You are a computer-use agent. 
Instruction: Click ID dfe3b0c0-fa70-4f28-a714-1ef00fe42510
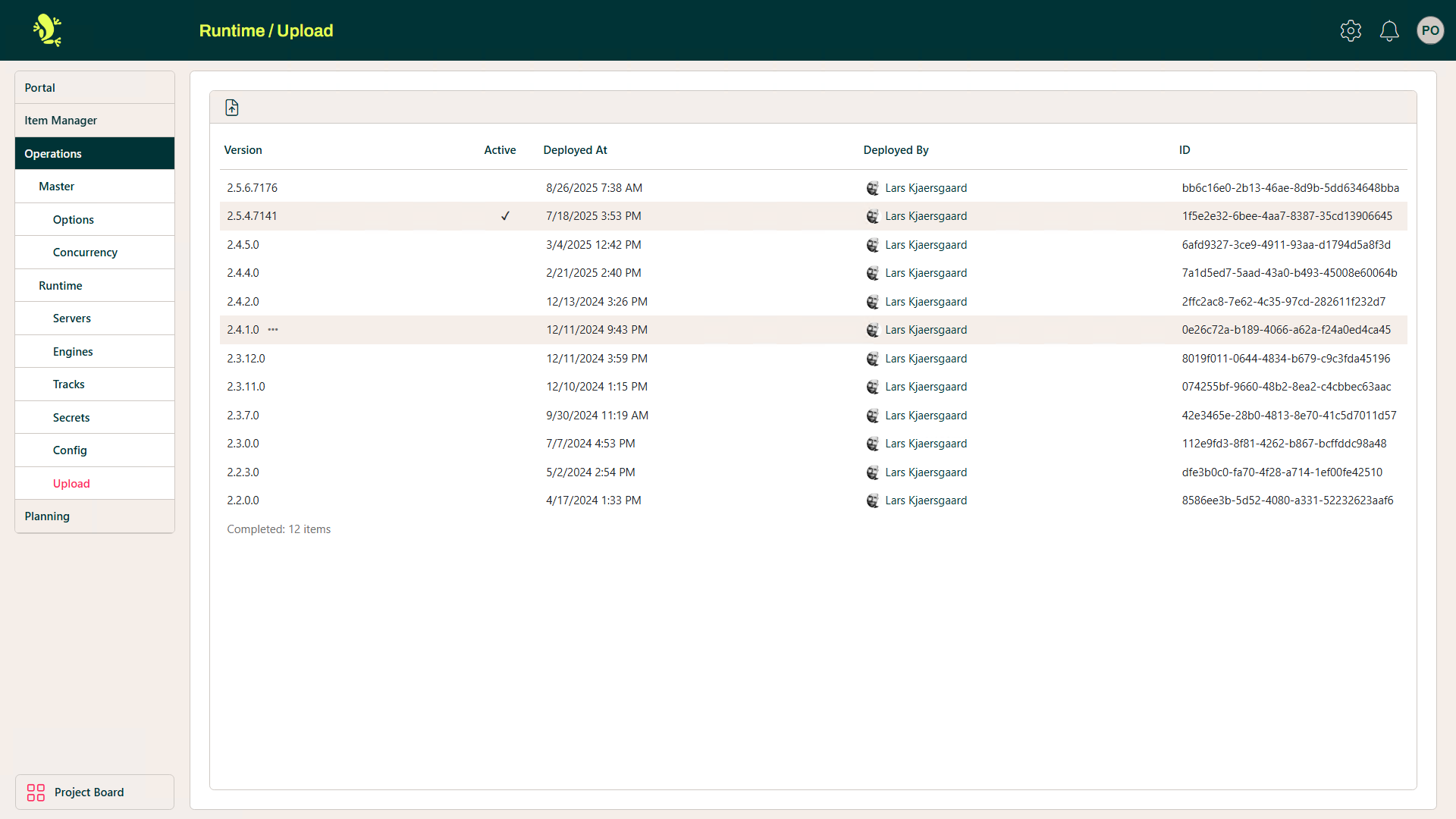pyautogui.click(x=1282, y=472)
